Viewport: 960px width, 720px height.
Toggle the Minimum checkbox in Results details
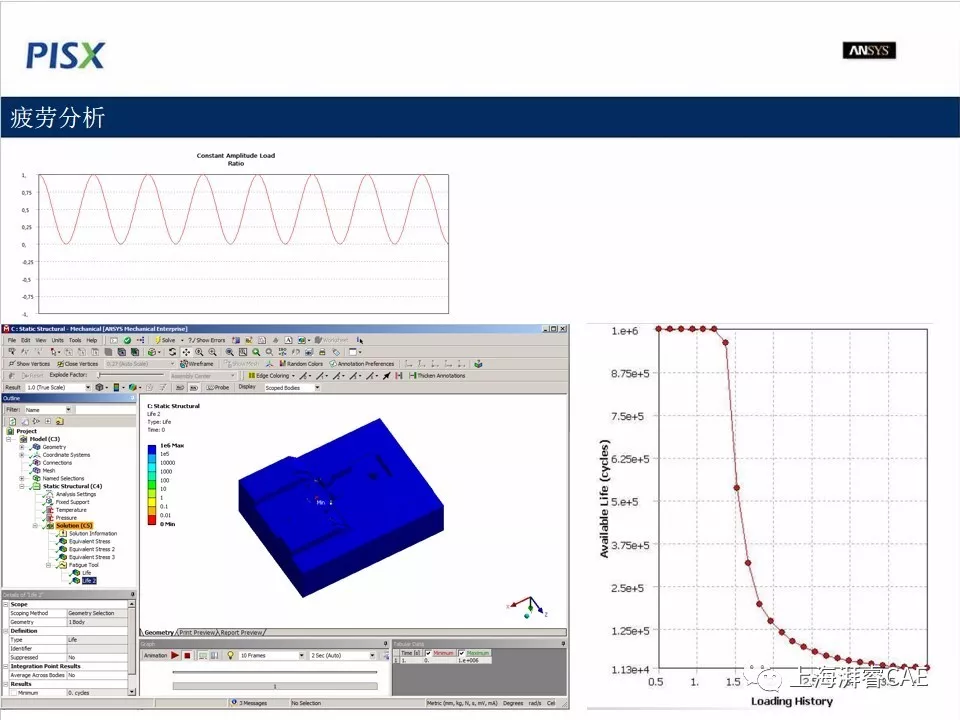point(13,692)
